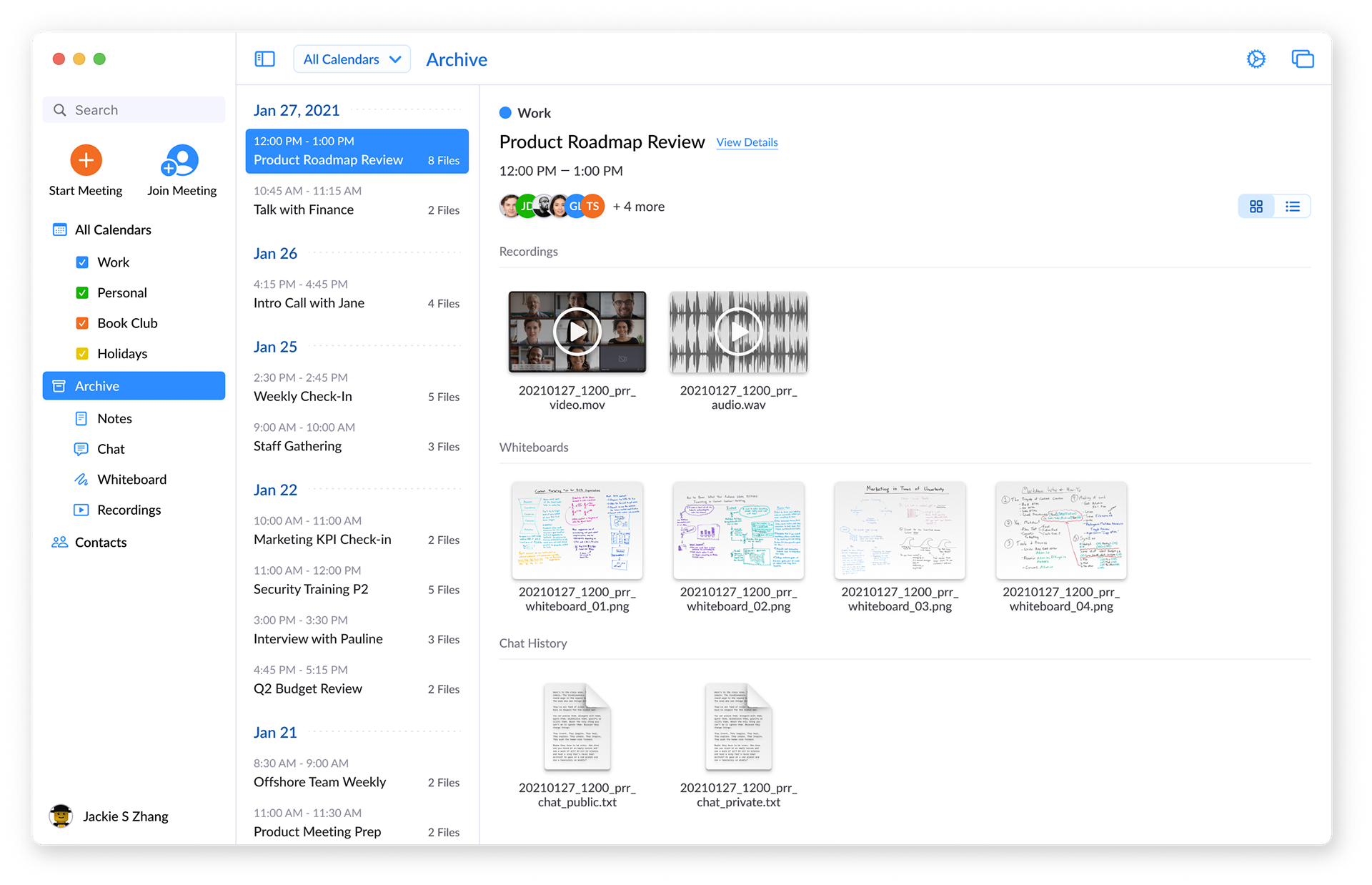
Task: Click the Jan 27, 2021 date header
Action: pos(297,110)
